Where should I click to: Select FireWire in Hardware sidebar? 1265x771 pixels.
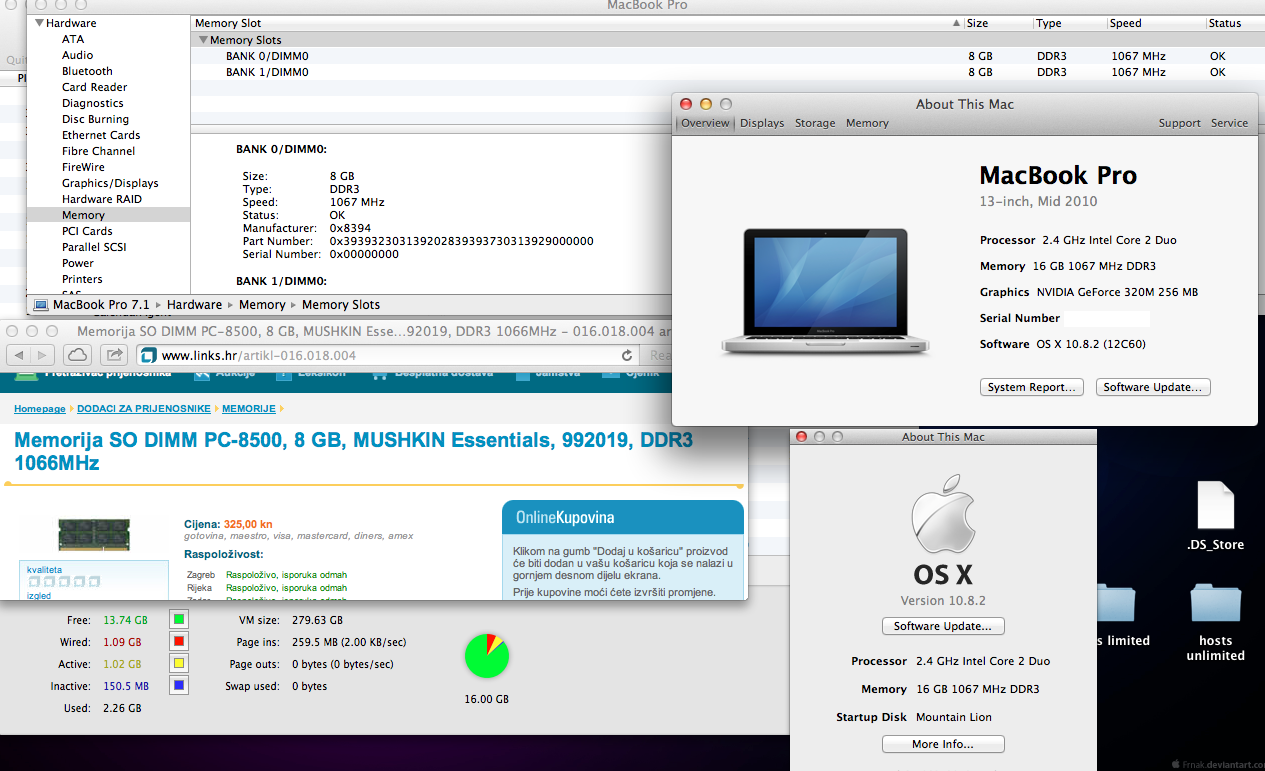(x=83, y=167)
